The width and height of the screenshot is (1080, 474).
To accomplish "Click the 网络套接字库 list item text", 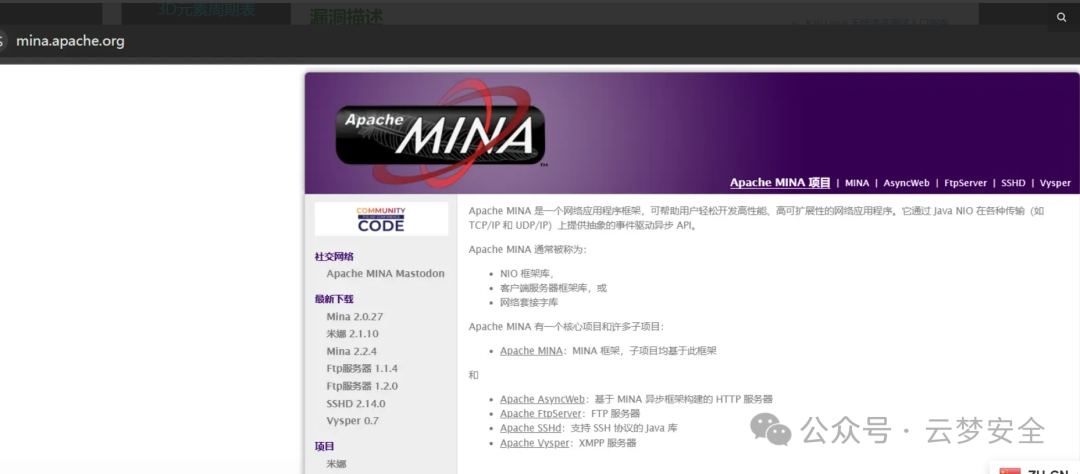I will click(529, 302).
